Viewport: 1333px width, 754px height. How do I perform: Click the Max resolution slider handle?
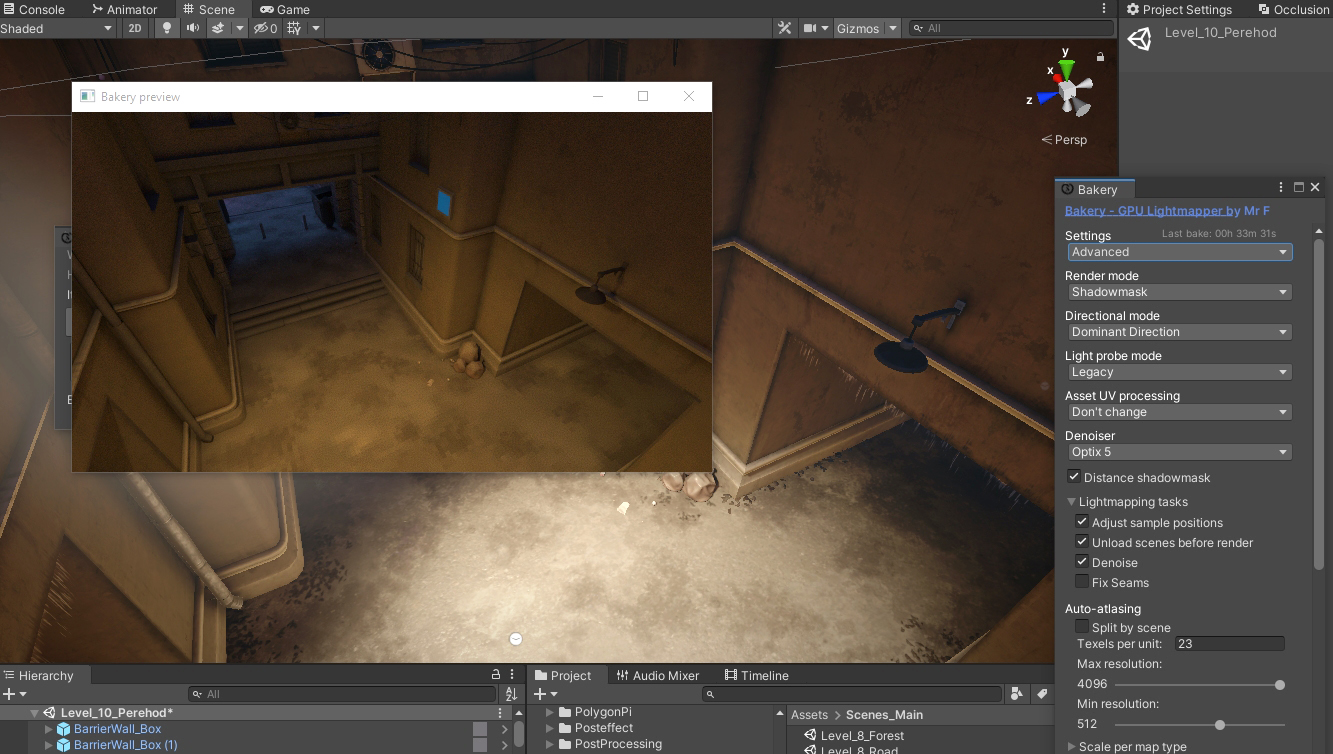click(1280, 685)
